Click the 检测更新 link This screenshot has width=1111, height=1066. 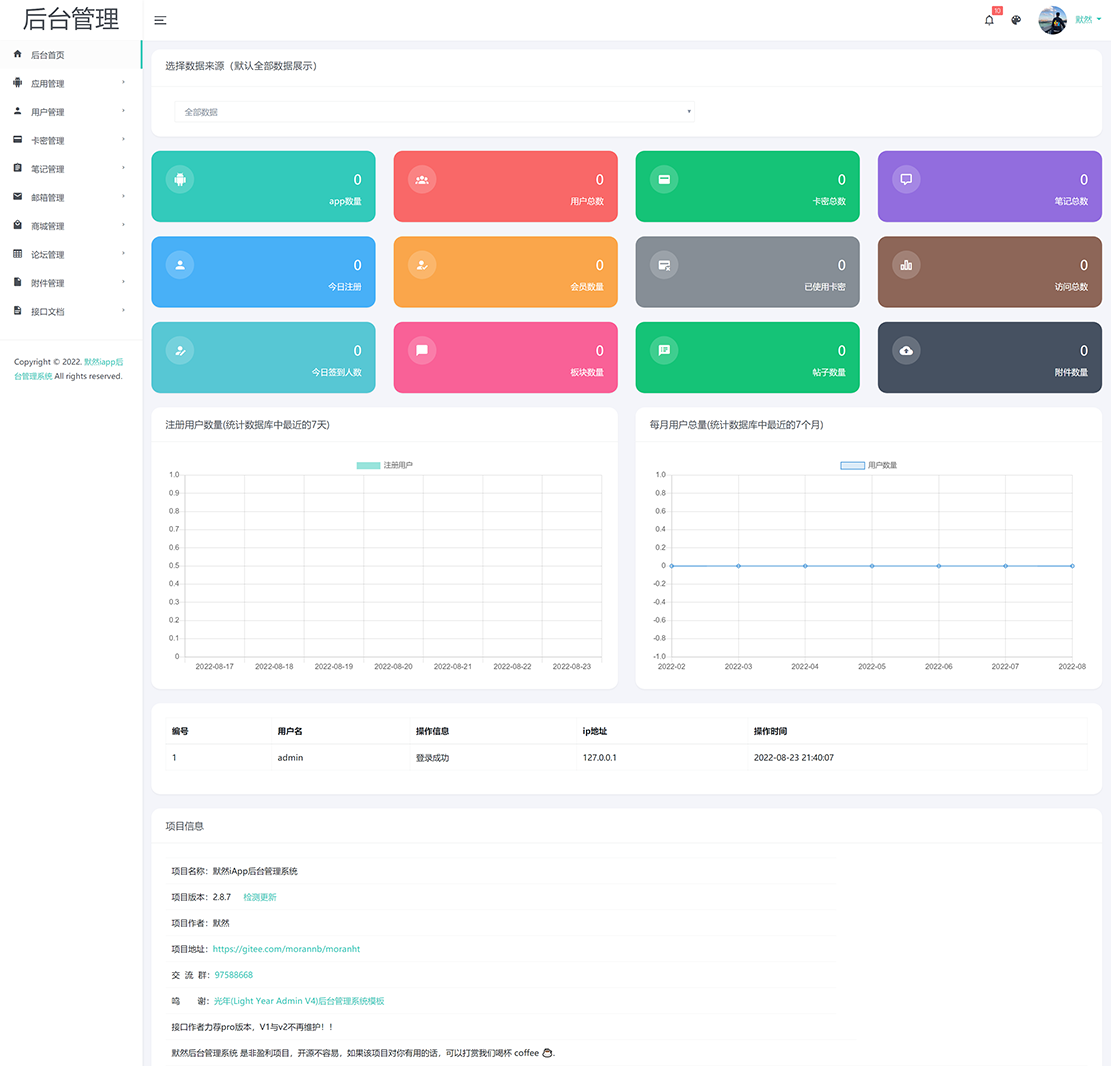point(260,897)
